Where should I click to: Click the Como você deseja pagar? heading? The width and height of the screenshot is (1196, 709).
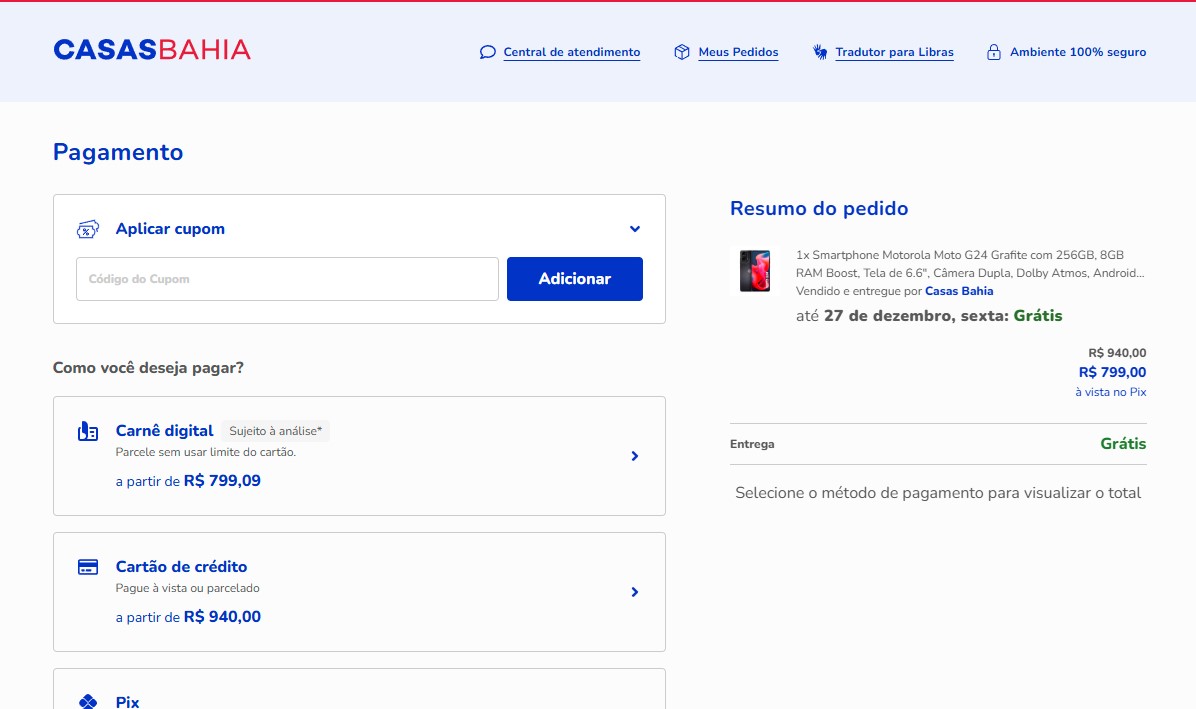[x=148, y=368]
